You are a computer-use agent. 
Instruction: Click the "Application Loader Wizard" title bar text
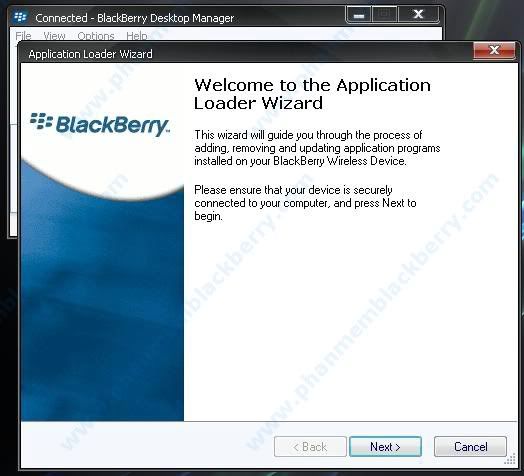point(90,54)
